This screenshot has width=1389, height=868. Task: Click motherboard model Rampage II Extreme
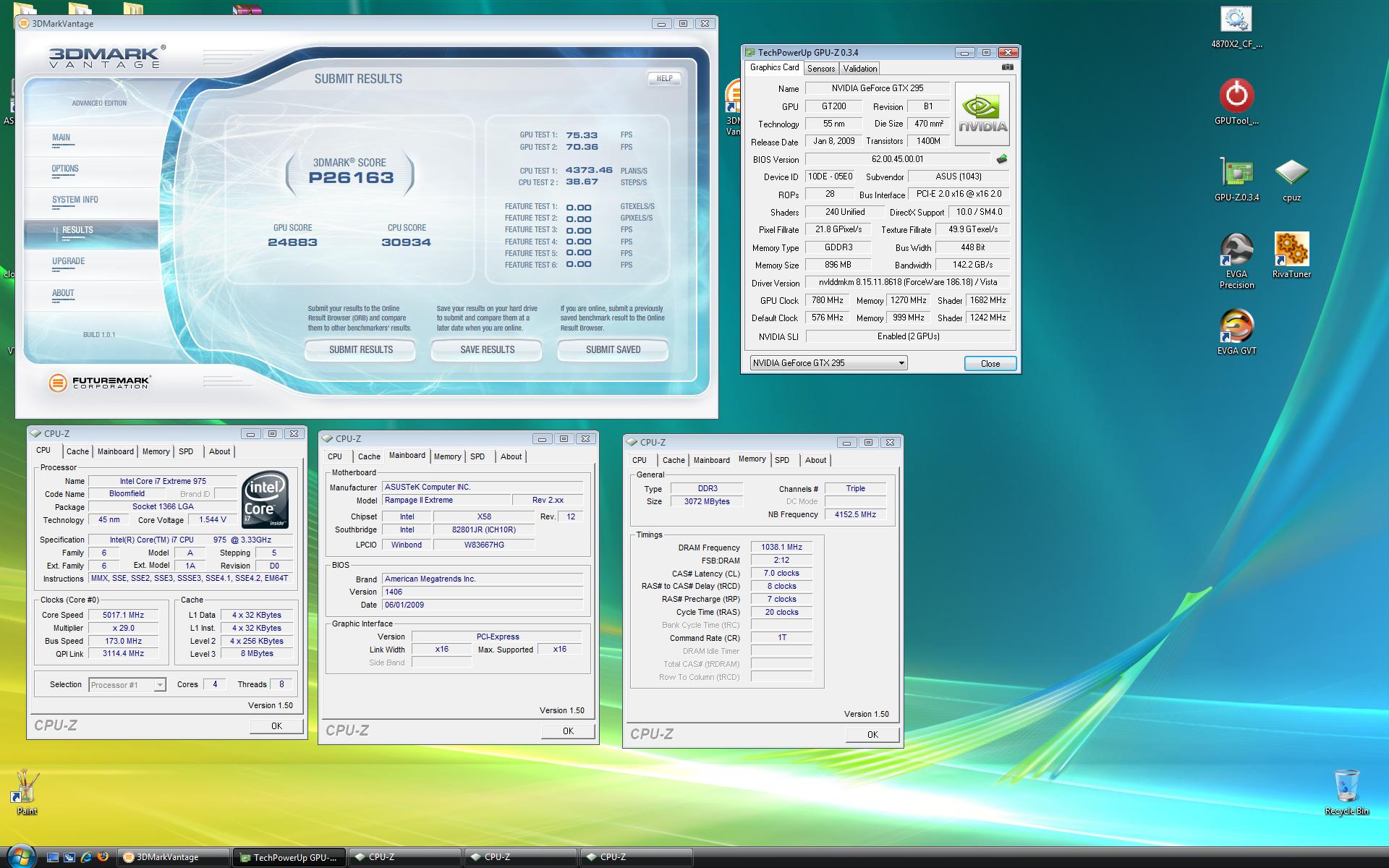(446, 501)
